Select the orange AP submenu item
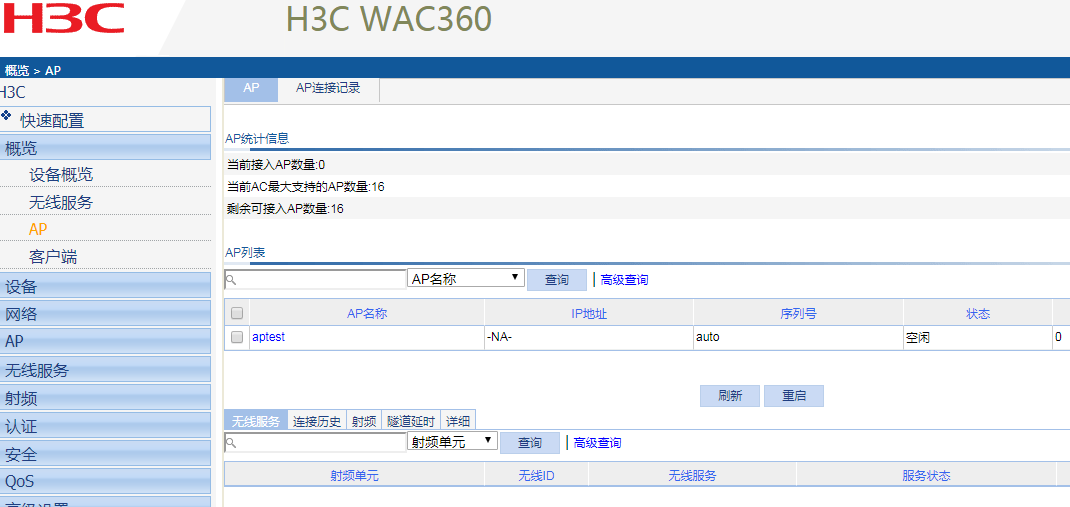 pos(38,229)
